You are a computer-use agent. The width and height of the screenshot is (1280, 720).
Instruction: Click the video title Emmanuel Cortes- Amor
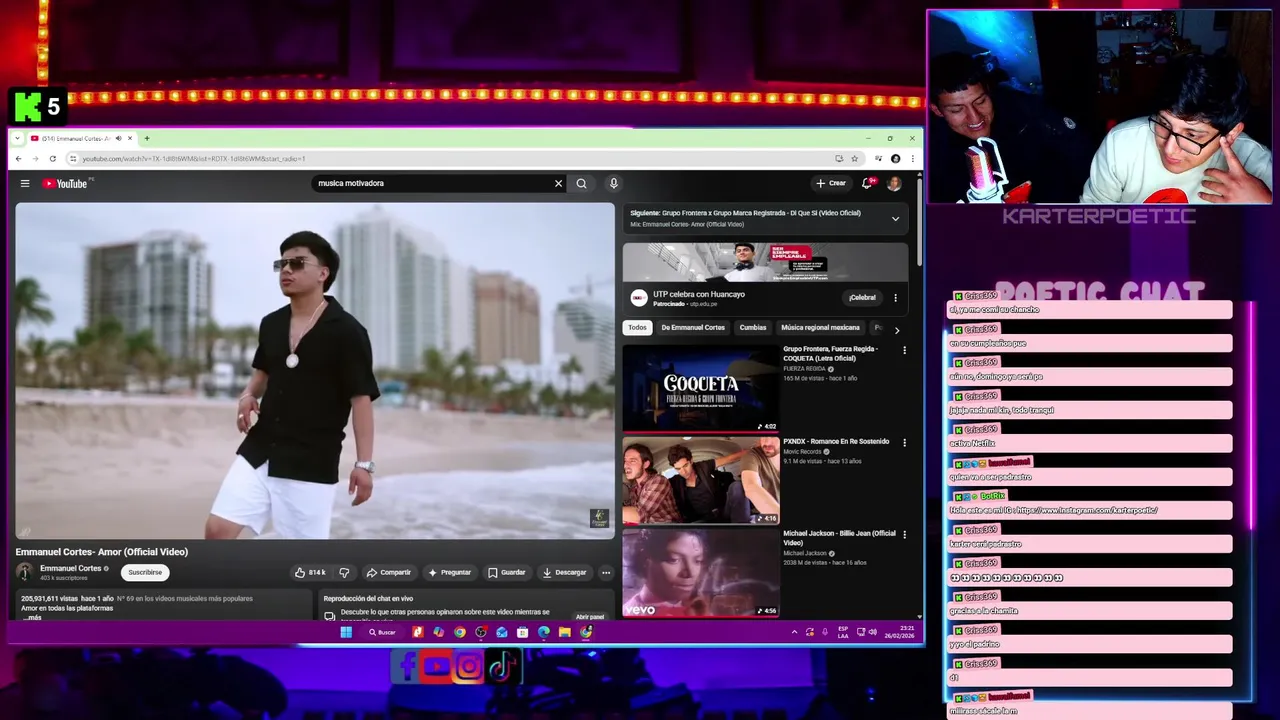pos(102,552)
